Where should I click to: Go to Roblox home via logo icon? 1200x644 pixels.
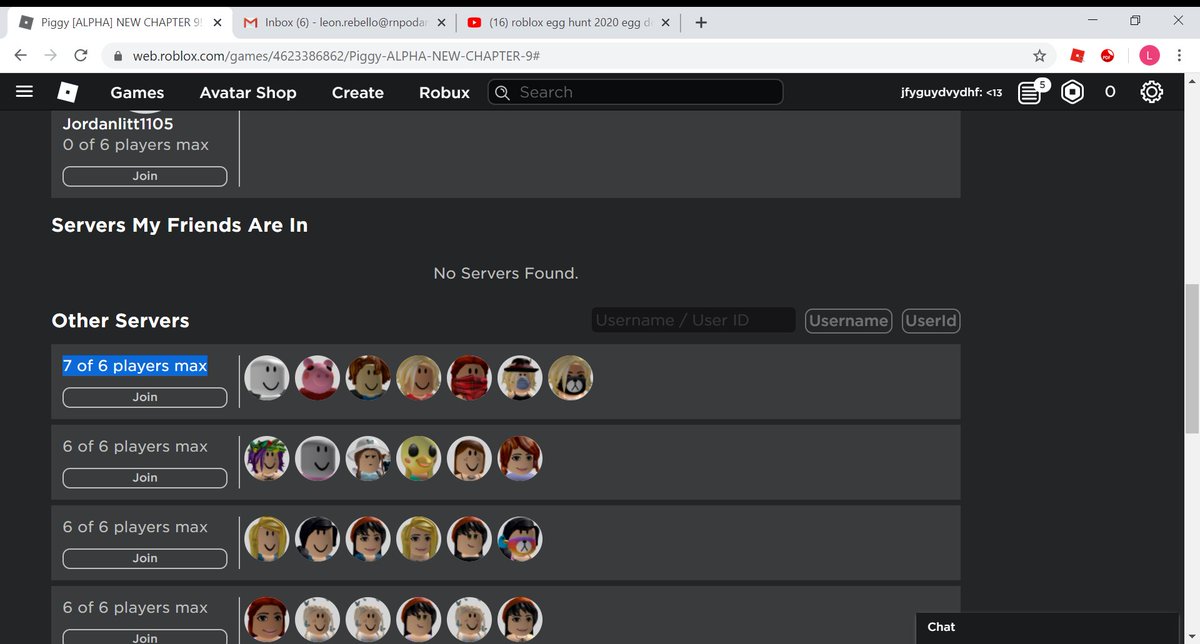(x=67, y=92)
